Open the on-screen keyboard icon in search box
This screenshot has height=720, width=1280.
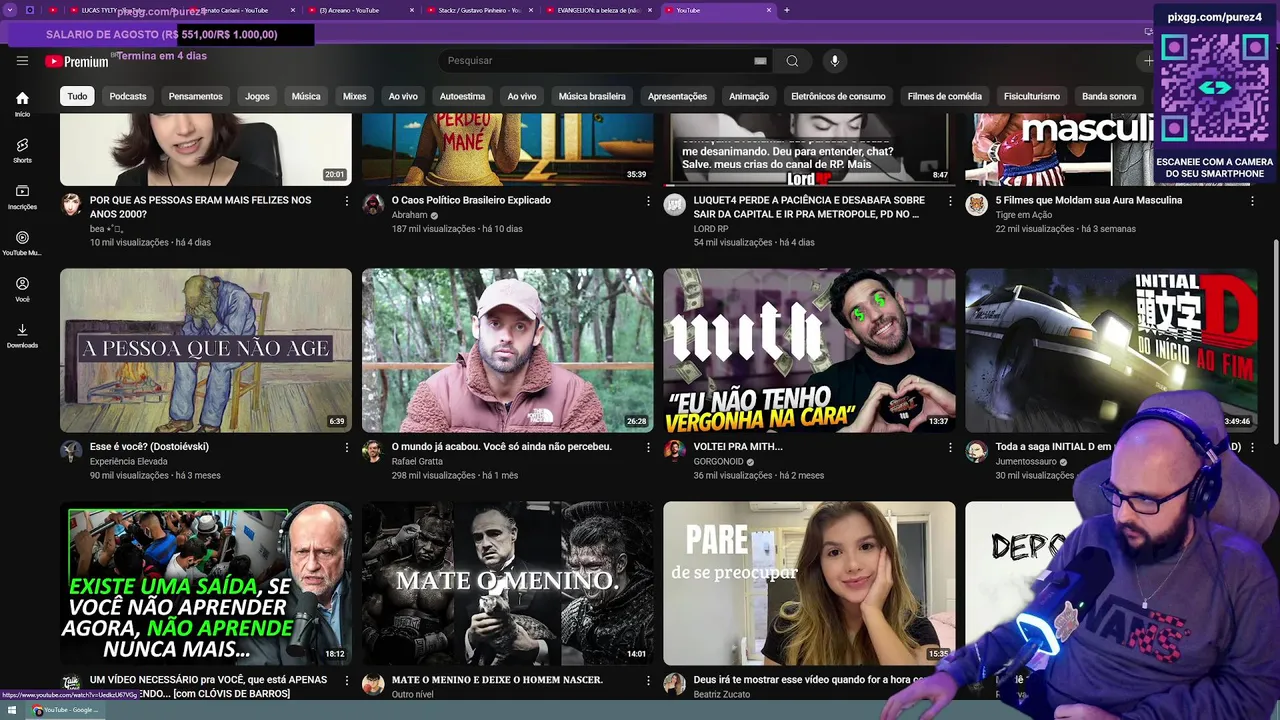point(760,61)
